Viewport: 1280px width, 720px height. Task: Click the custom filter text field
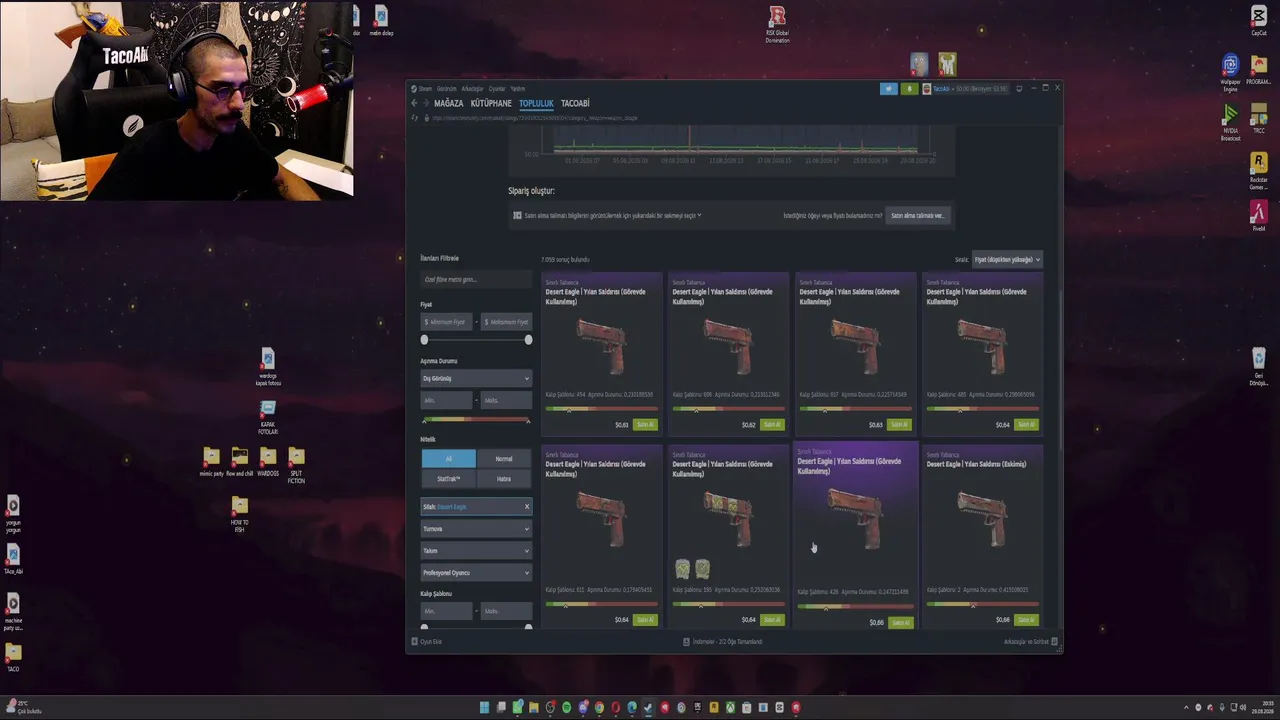pyautogui.click(x=476, y=279)
